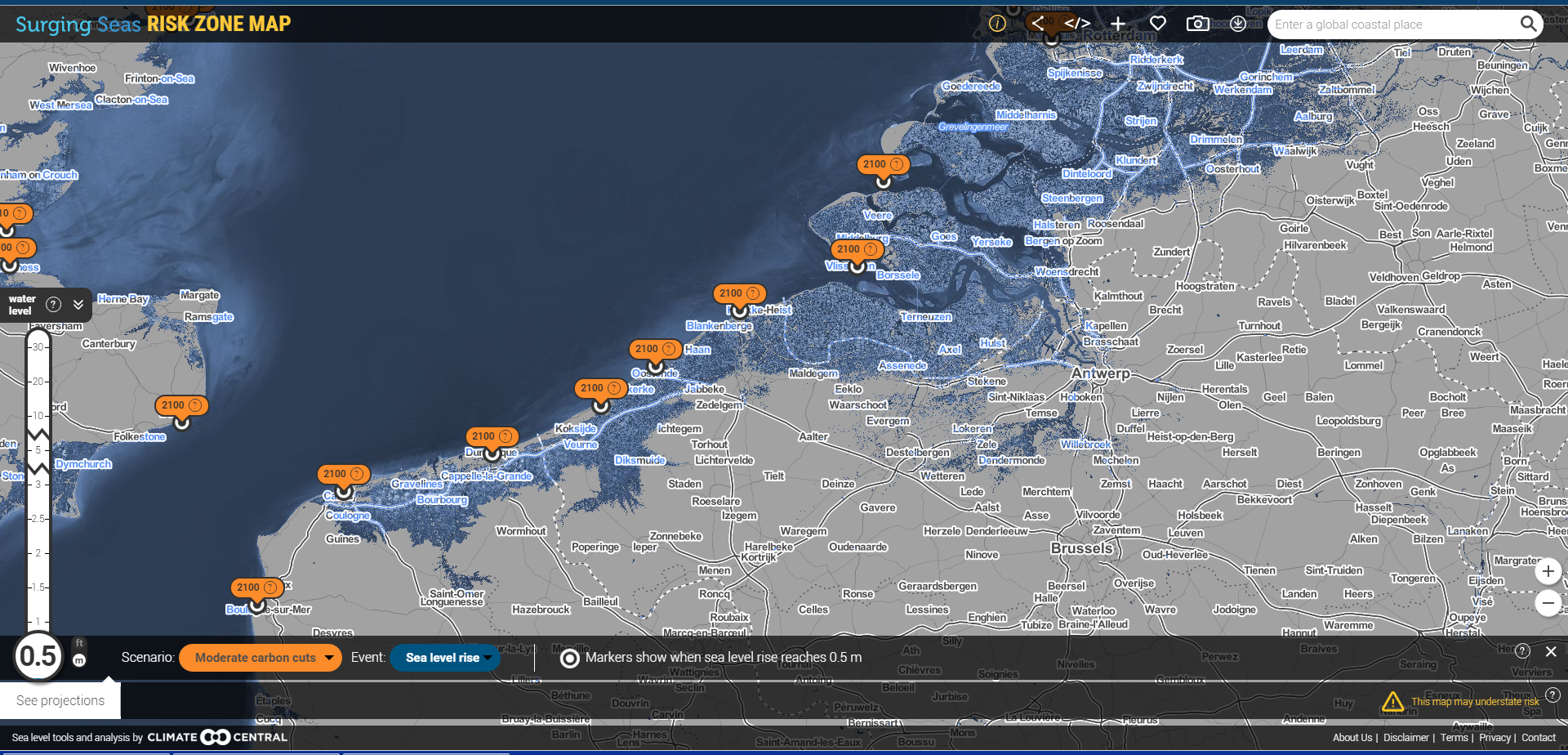Collapse the water level panel chevron
Viewport: 1568px width, 755px height.
click(x=78, y=305)
